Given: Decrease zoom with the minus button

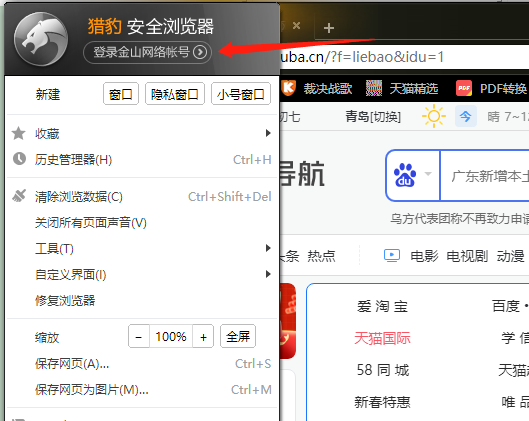Looking at the screenshot, I should pyautogui.click(x=139, y=336).
